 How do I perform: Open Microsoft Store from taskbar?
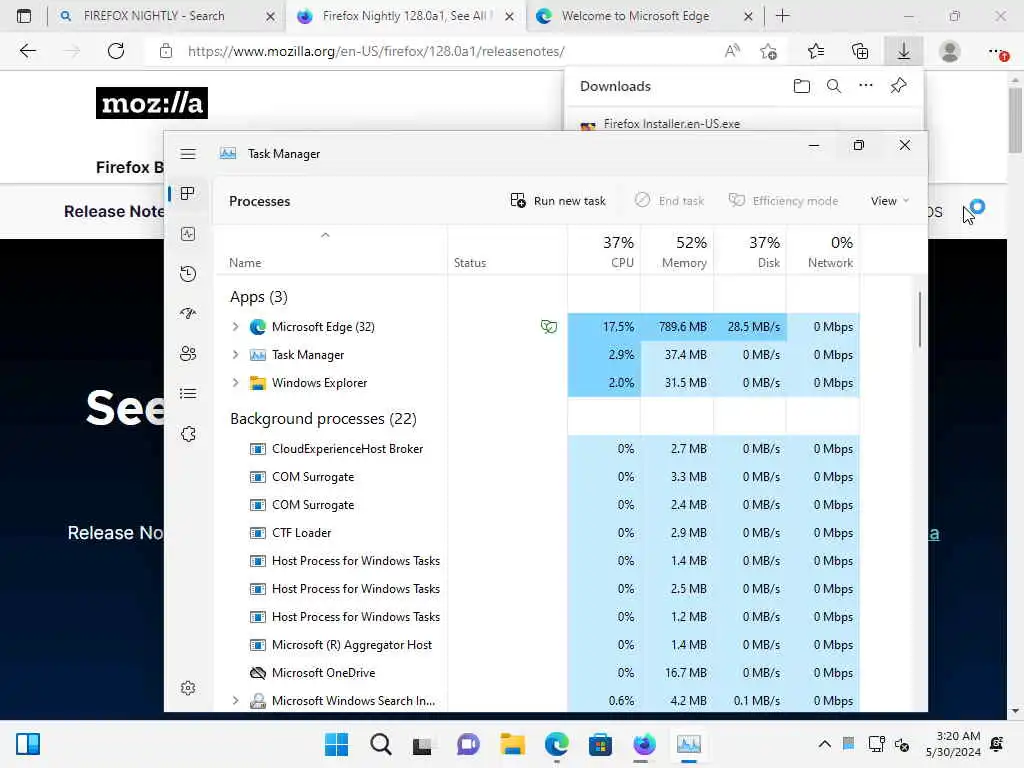[600, 744]
